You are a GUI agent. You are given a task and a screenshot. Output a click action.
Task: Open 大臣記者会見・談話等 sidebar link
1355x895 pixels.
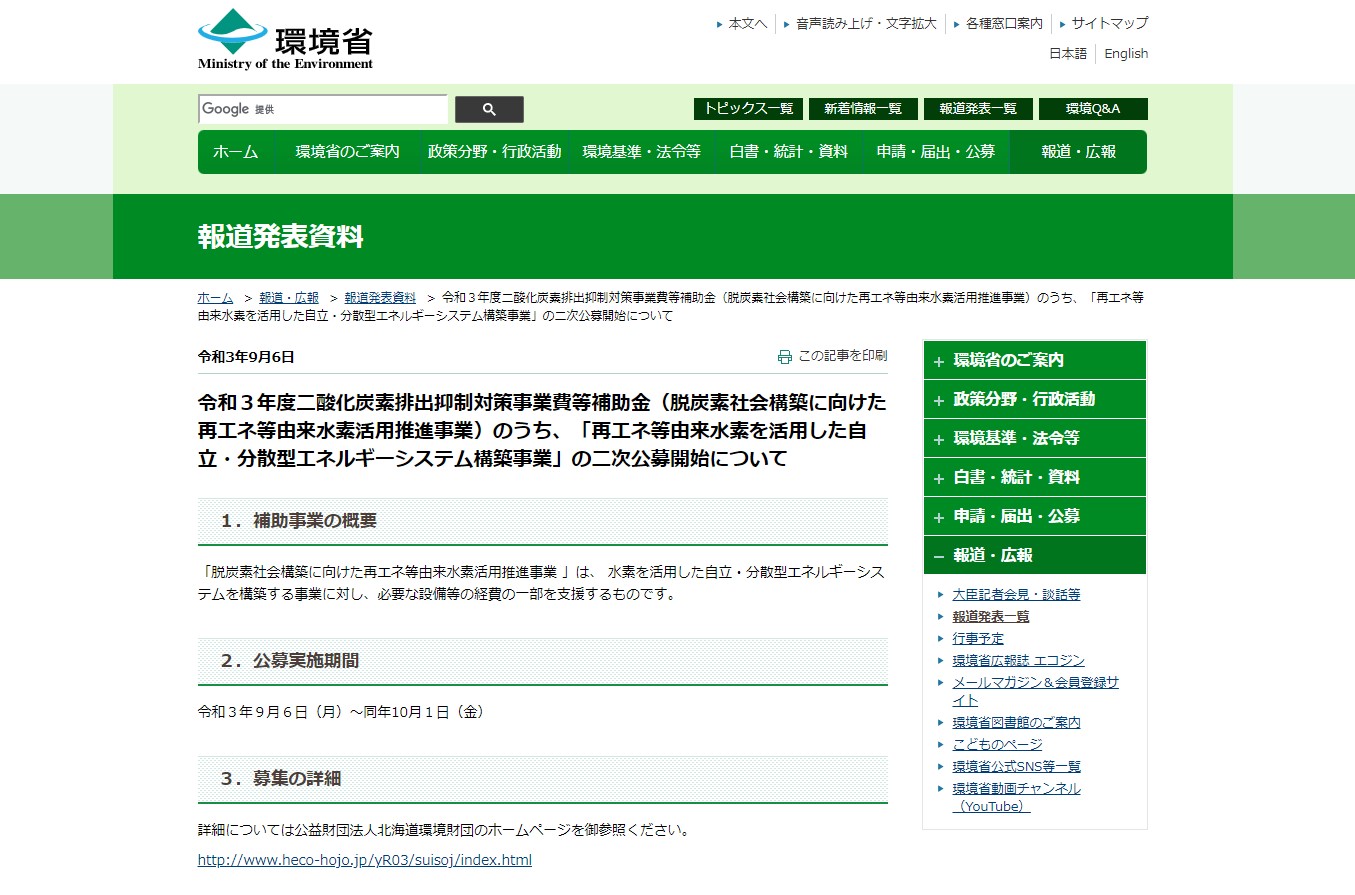click(1016, 594)
